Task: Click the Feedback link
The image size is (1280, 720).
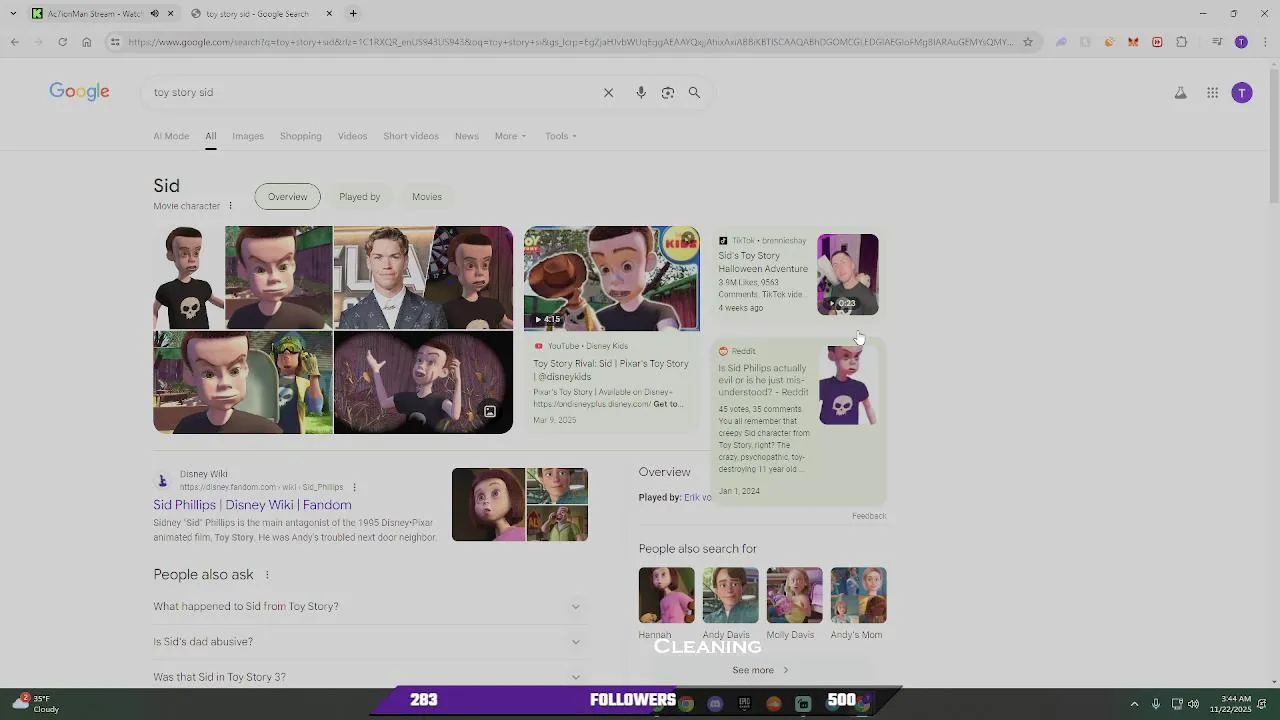Action: click(x=869, y=516)
